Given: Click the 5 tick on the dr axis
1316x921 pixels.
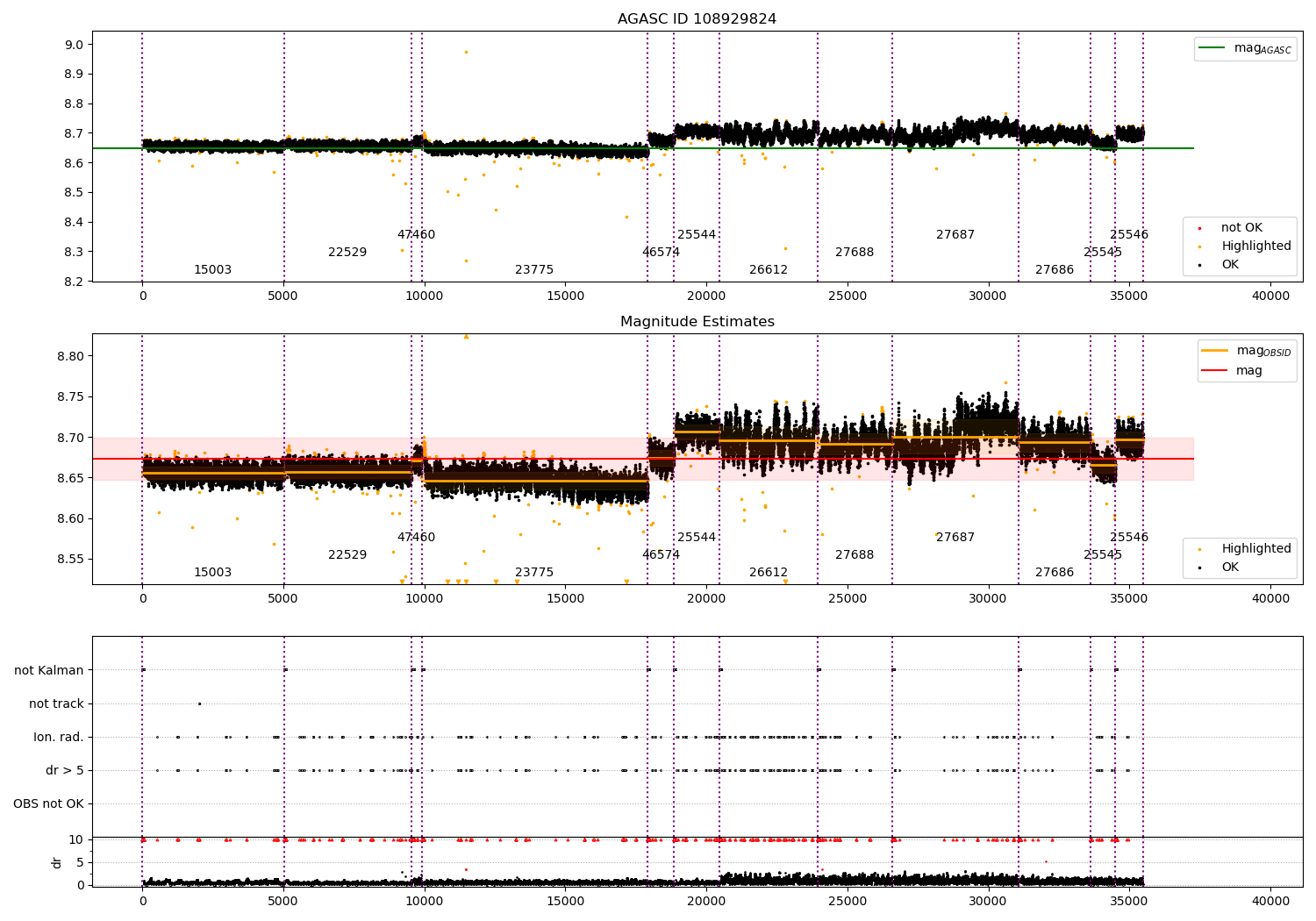Looking at the screenshot, I should (80, 863).
